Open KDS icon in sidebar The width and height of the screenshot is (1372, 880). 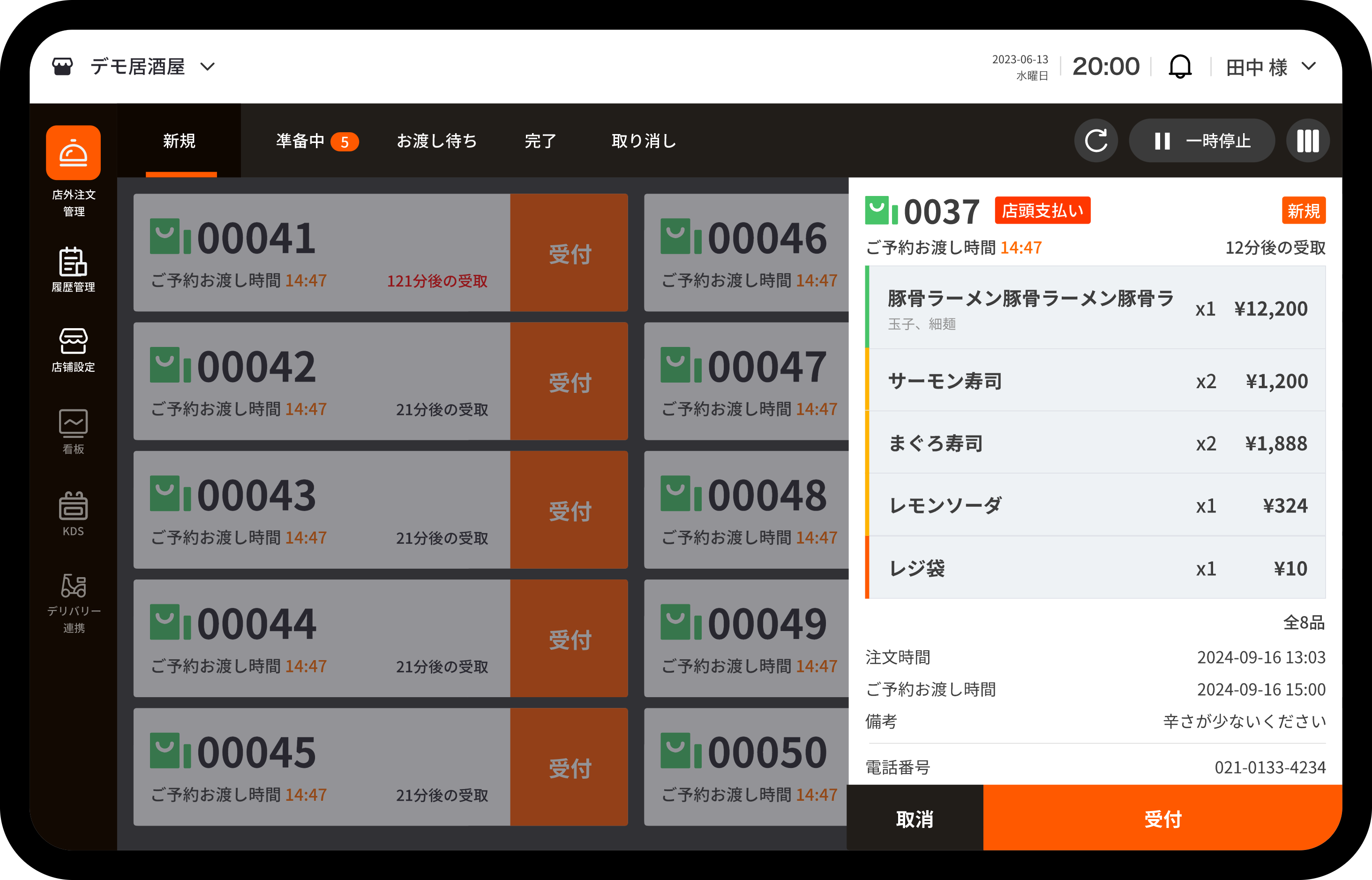73,506
